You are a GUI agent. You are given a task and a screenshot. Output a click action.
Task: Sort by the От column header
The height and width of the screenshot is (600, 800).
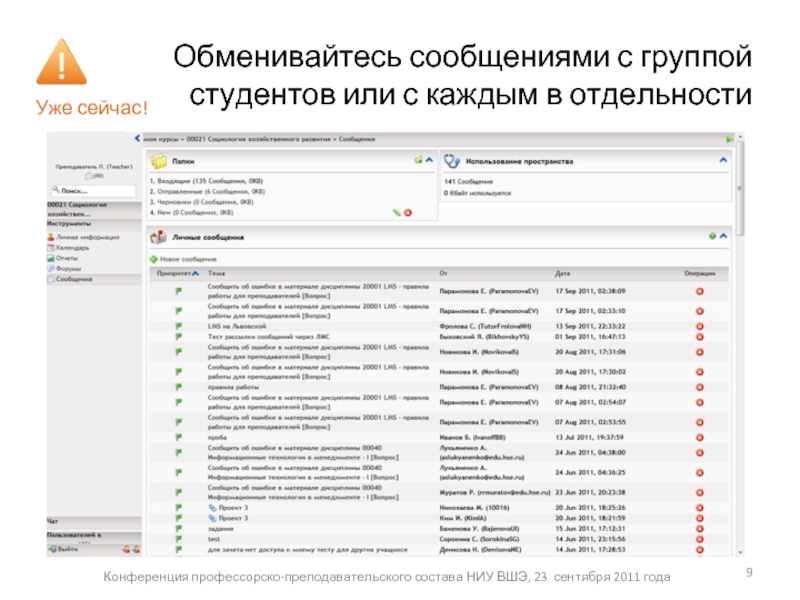[443, 273]
